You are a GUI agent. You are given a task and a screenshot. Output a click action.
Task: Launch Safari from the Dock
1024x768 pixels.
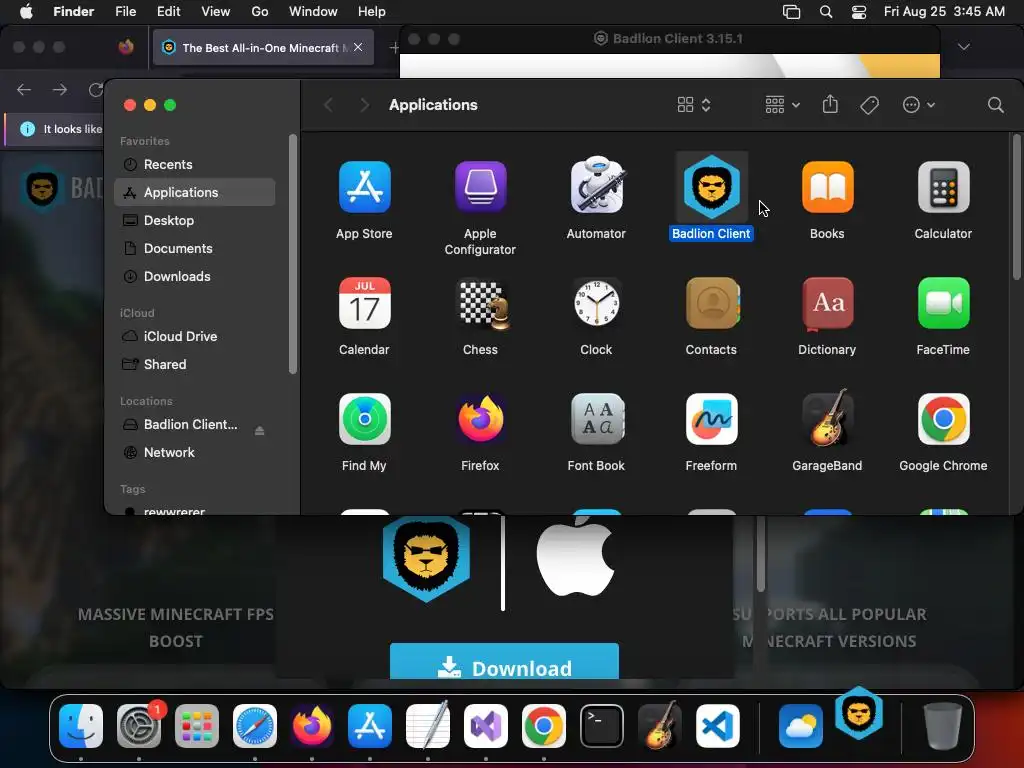[255, 726]
